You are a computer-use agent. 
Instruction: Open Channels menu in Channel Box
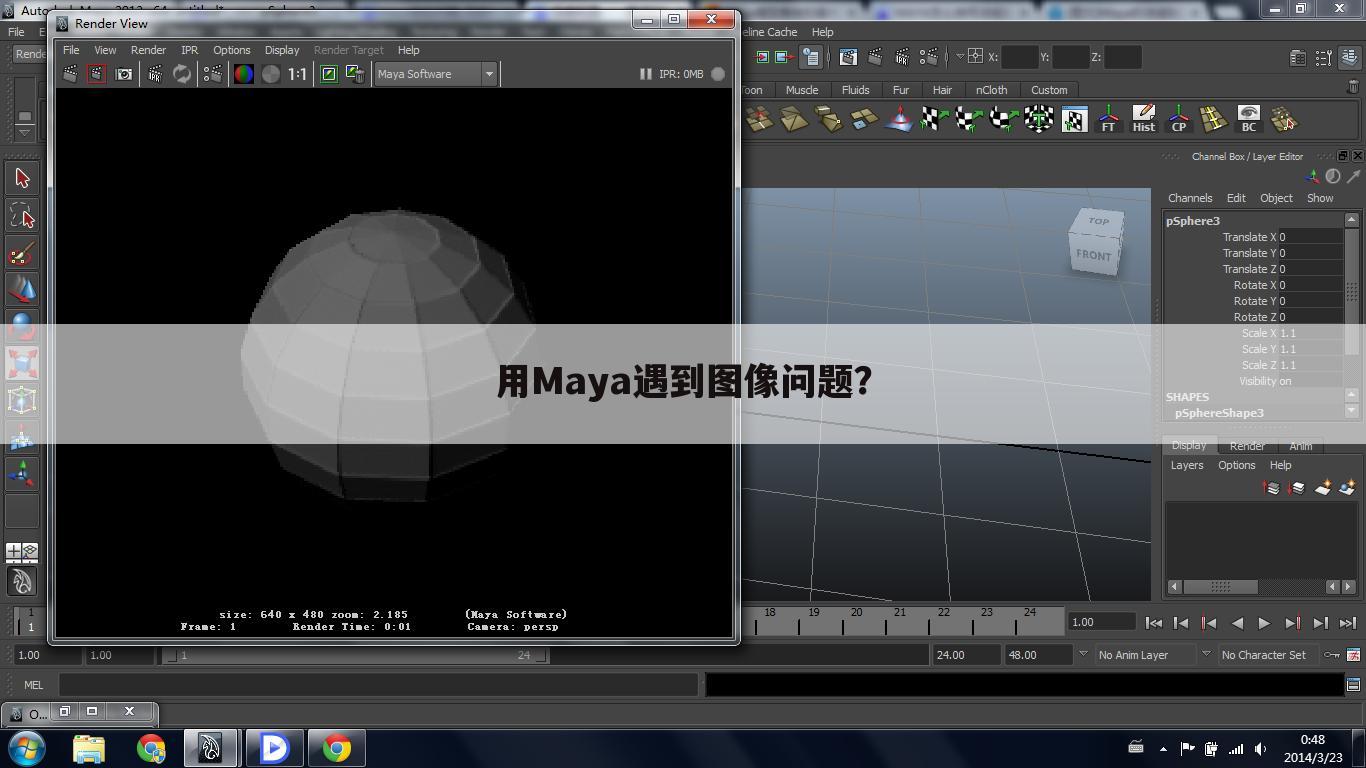click(1190, 198)
